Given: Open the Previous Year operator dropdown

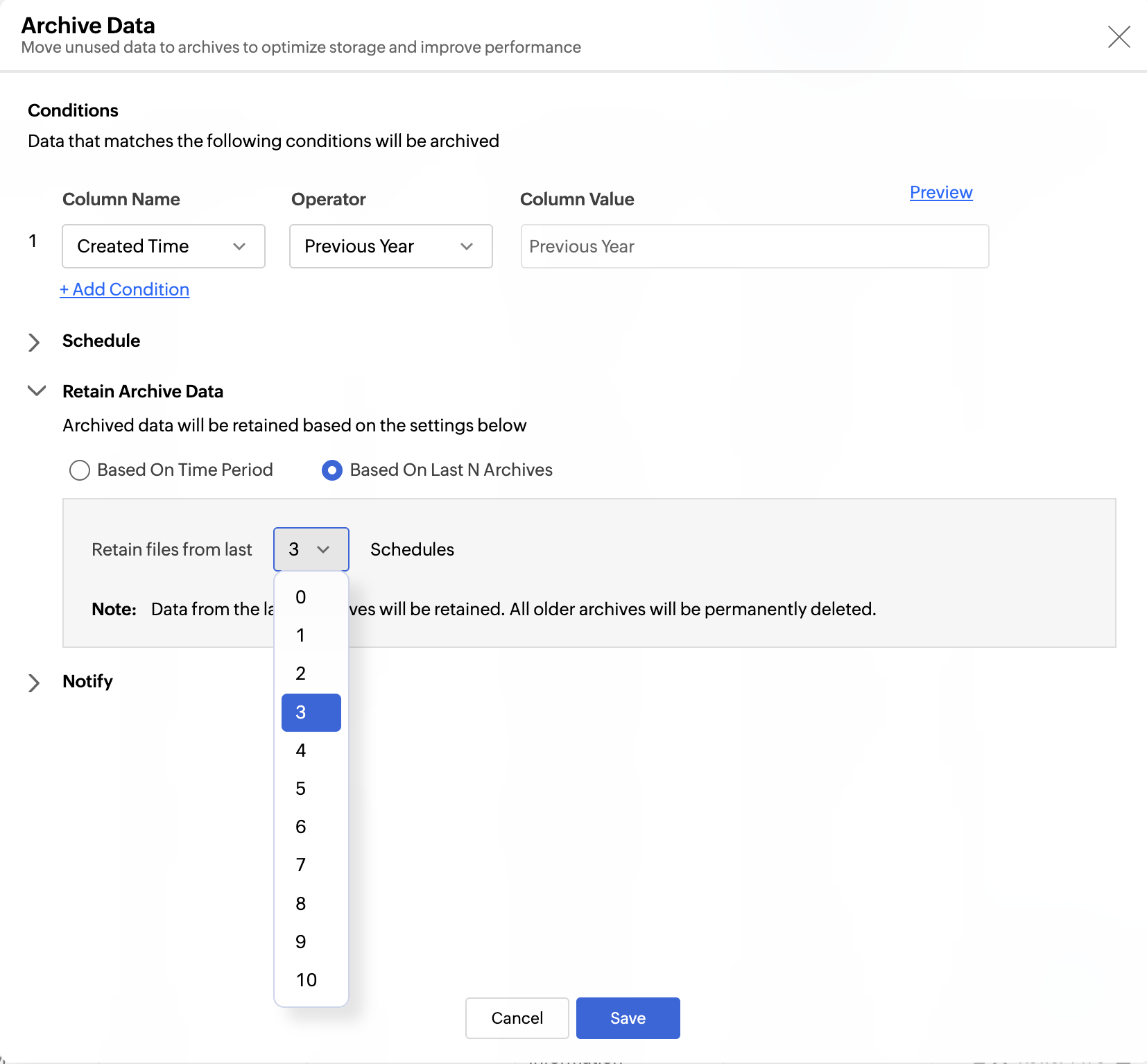Looking at the screenshot, I should [390, 246].
